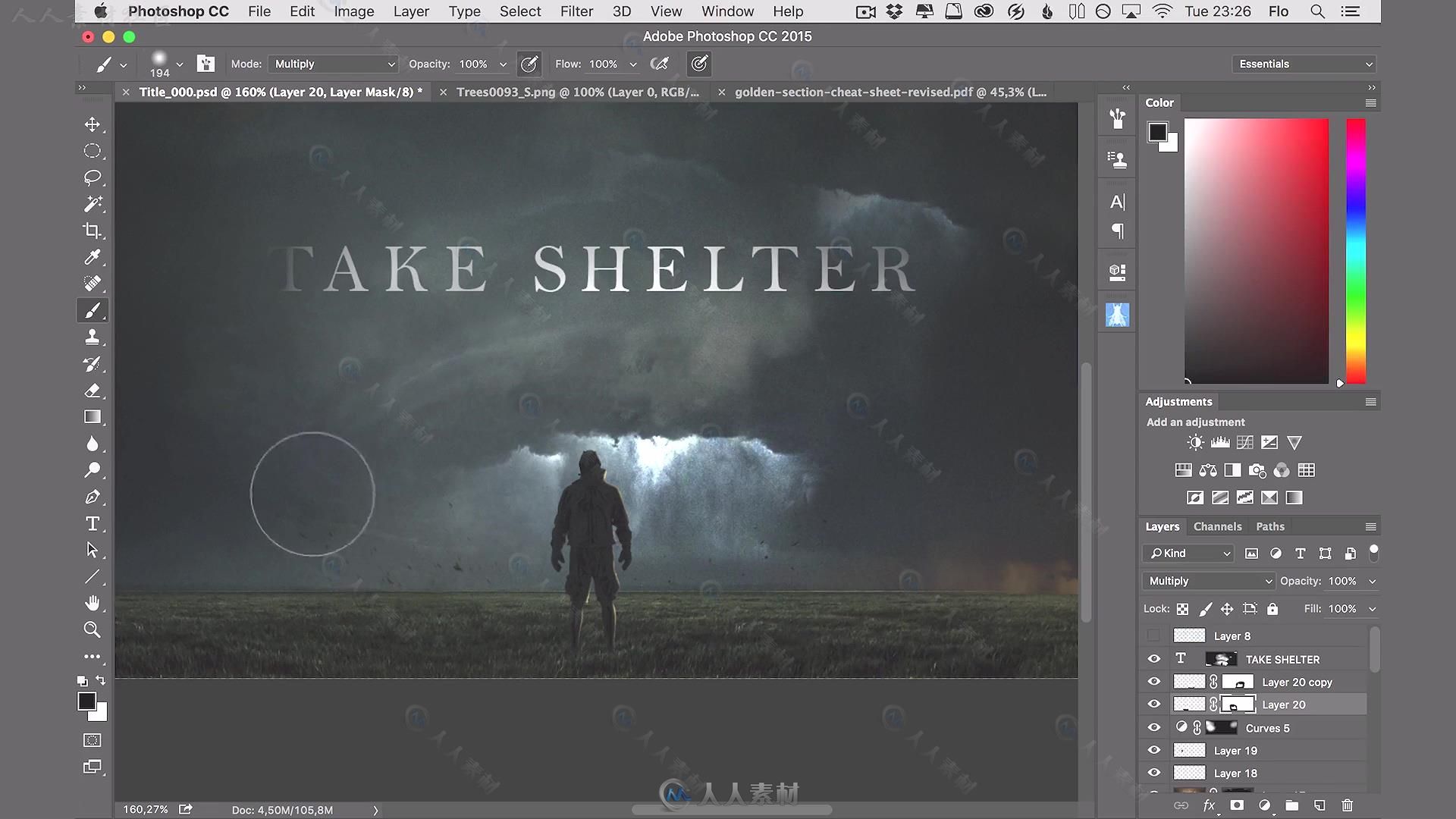Select the Eyedropper tool
This screenshot has height=819, width=1456.
click(93, 257)
